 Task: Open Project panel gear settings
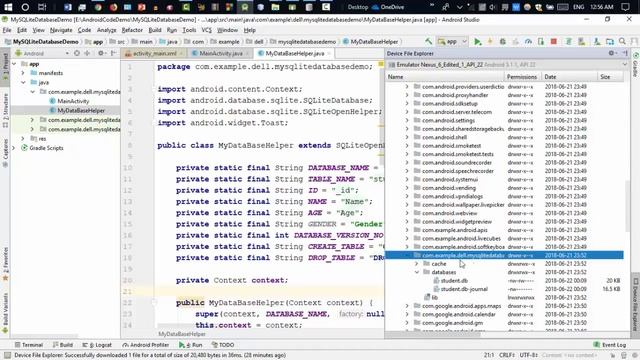(x=101, y=53)
